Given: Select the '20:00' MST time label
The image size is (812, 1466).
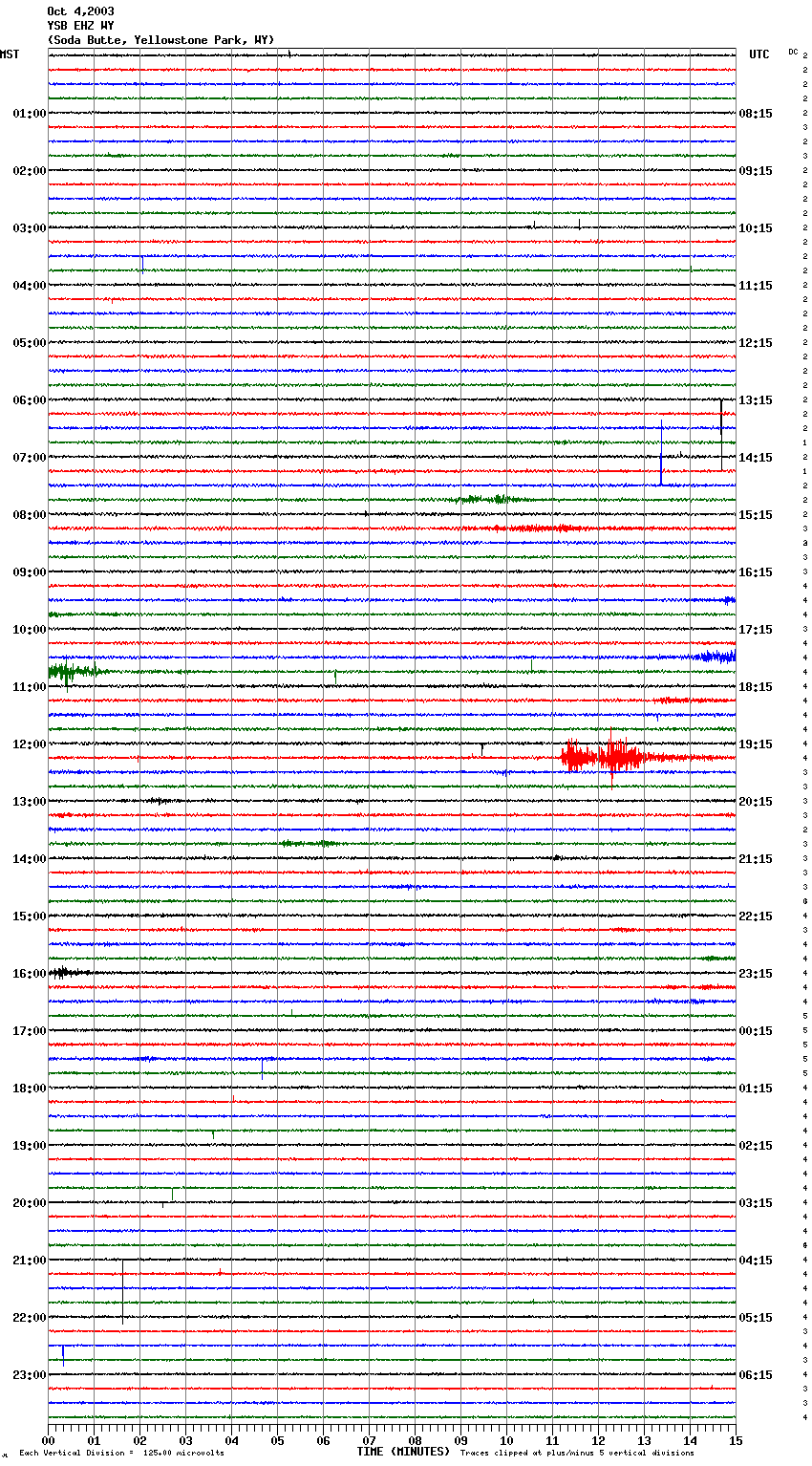Looking at the screenshot, I should pyautogui.click(x=30, y=1203).
